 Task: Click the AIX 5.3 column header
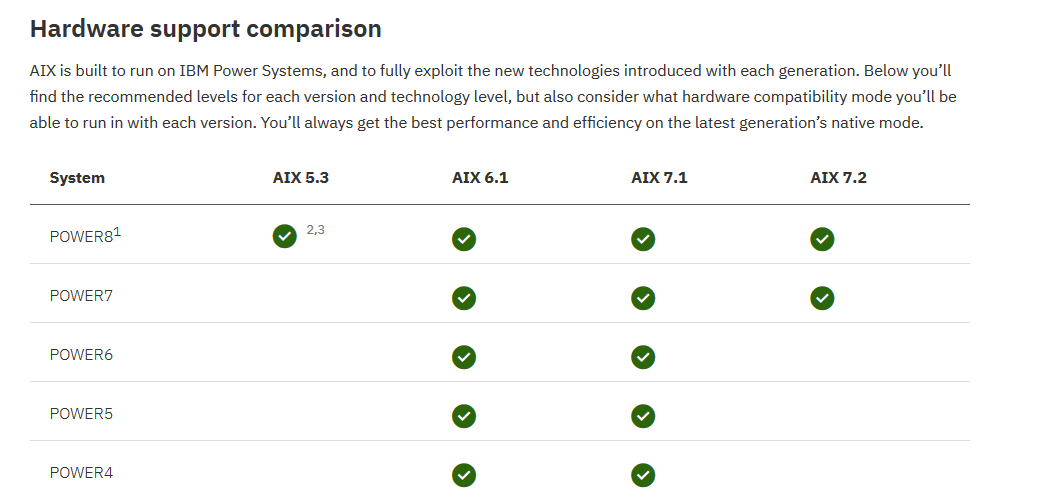(301, 178)
